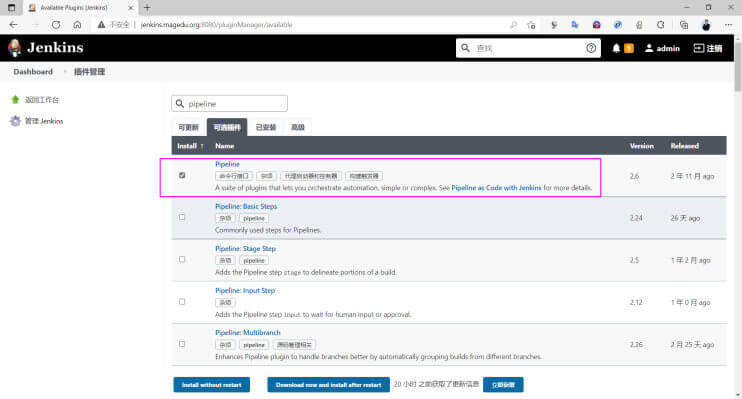
Task: Open the Pipeline: Stage Step link
Action: point(245,248)
